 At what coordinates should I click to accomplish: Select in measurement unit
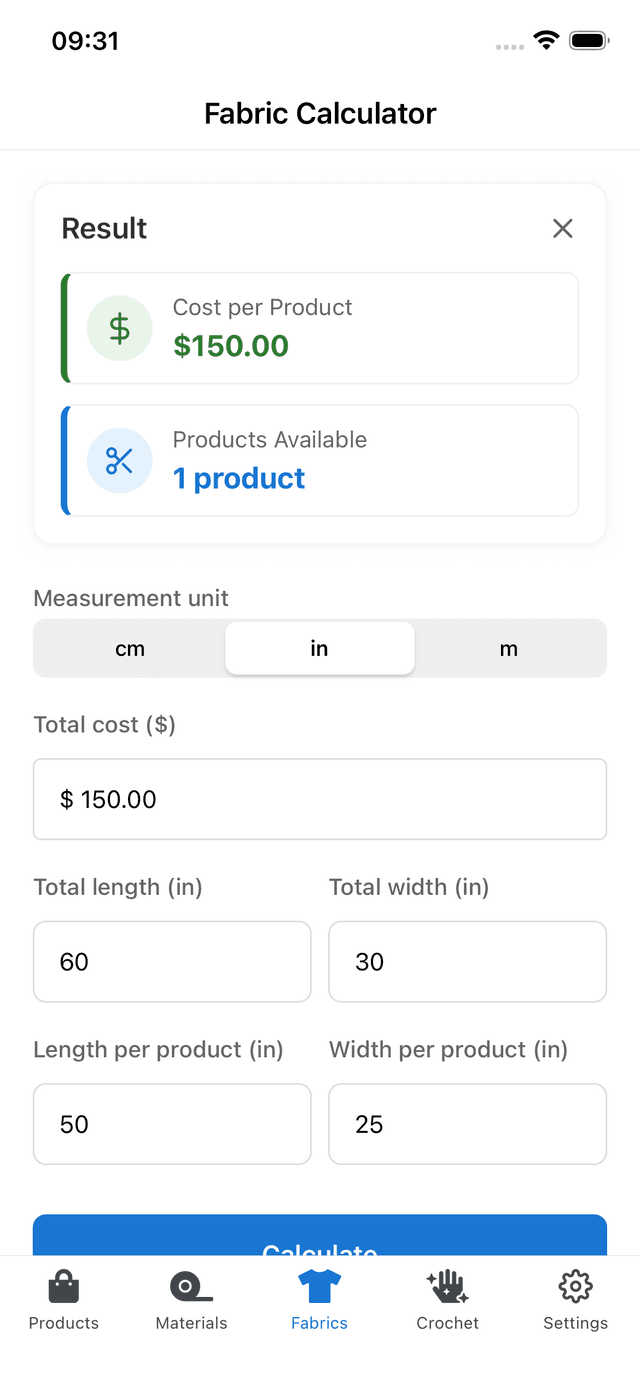coord(320,648)
